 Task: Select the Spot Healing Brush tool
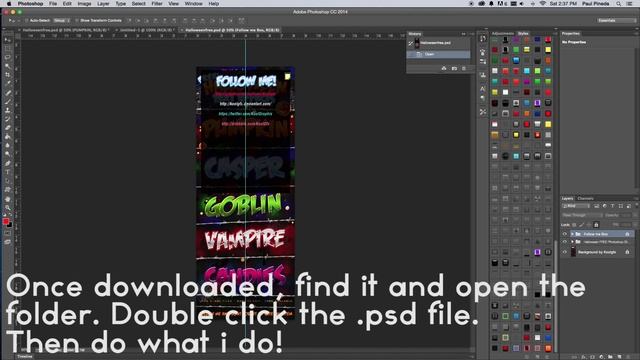[x=8, y=93]
